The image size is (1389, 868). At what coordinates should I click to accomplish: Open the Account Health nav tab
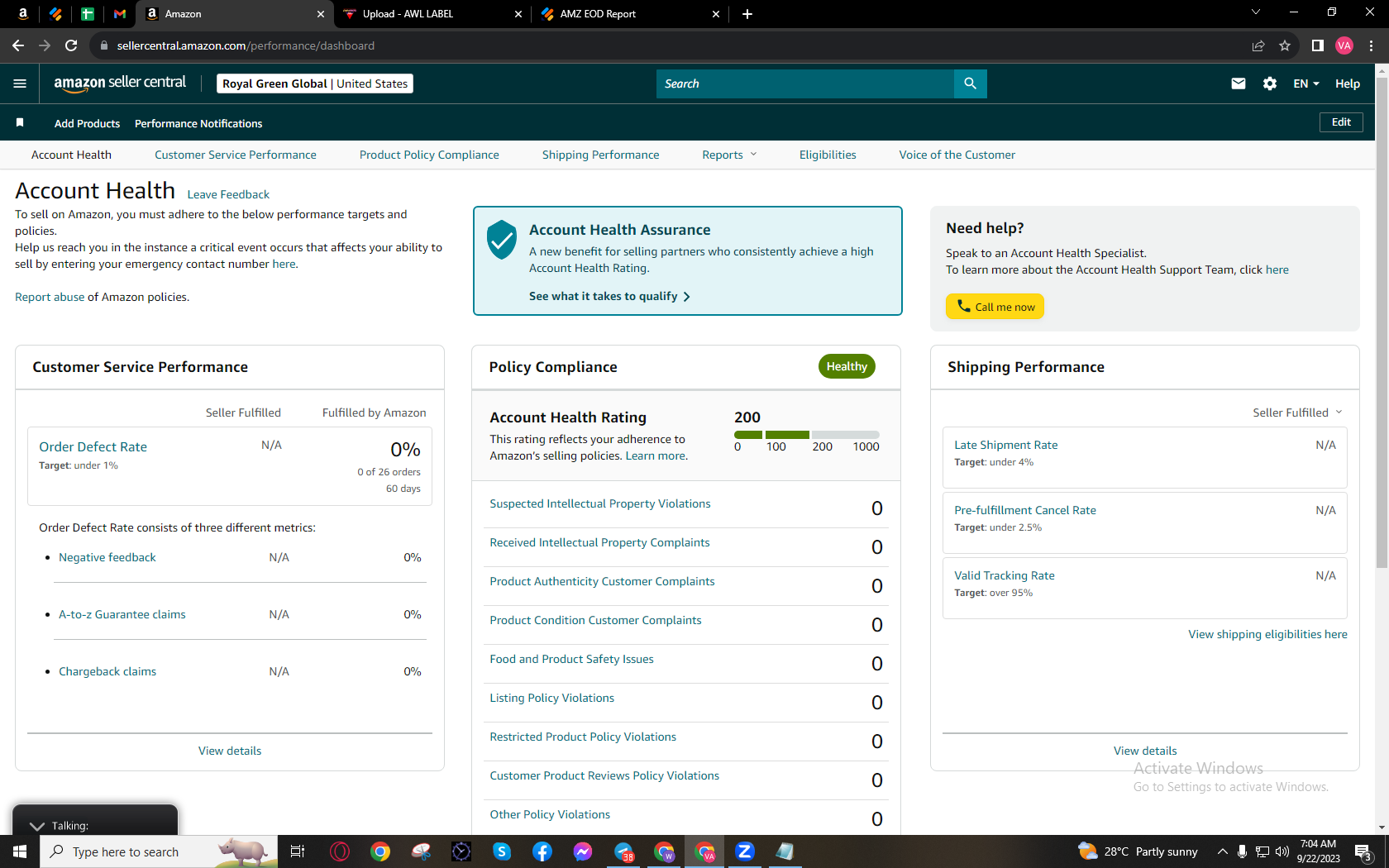(71, 155)
